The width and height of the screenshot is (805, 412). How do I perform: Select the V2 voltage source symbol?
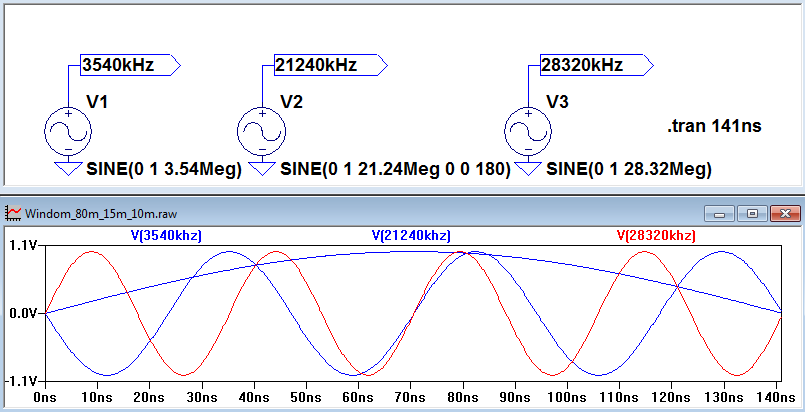[x=262, y=129]
